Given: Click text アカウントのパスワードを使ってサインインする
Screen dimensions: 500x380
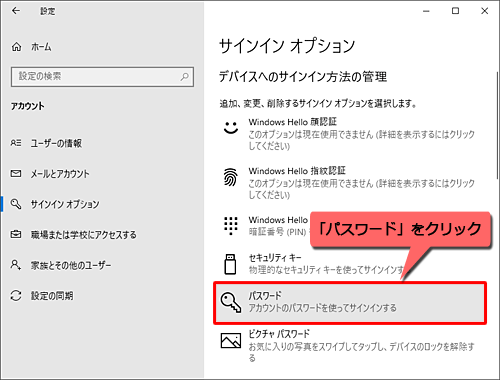Looking at the screenshot, I should point(322,308).
